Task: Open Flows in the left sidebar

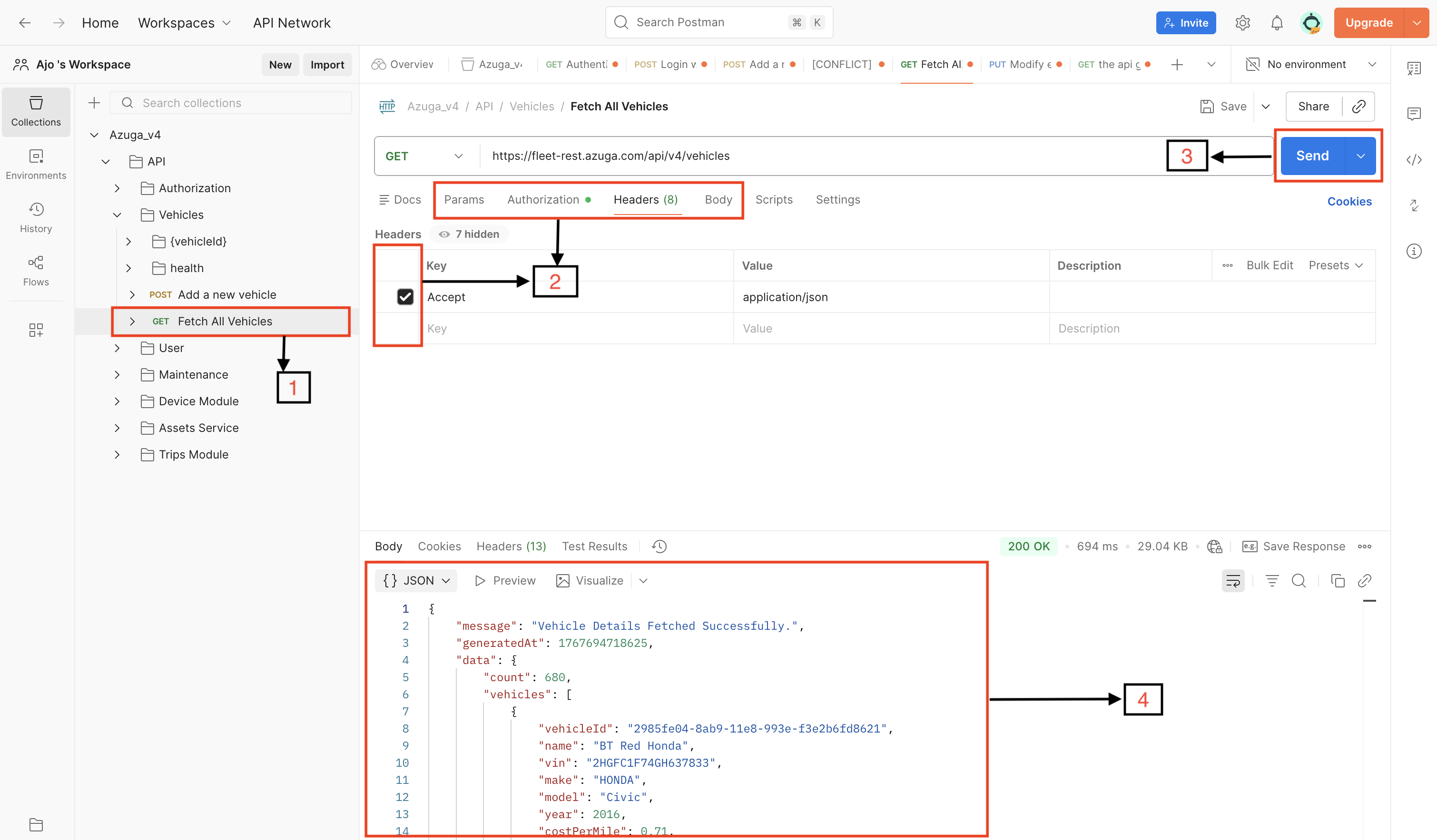Action: pos(36,271)
